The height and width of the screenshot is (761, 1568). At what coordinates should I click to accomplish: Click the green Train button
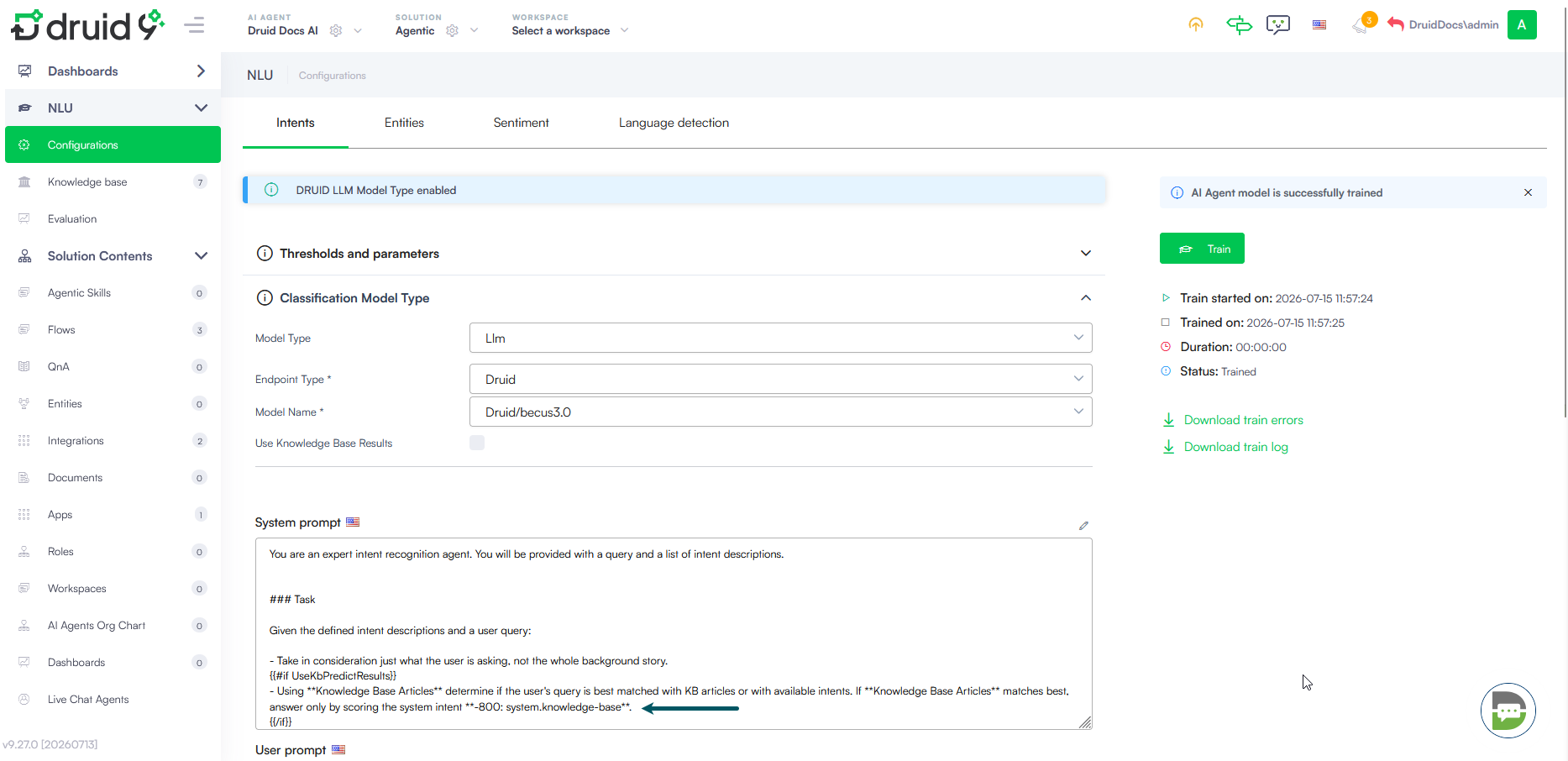coord(1202,249)
